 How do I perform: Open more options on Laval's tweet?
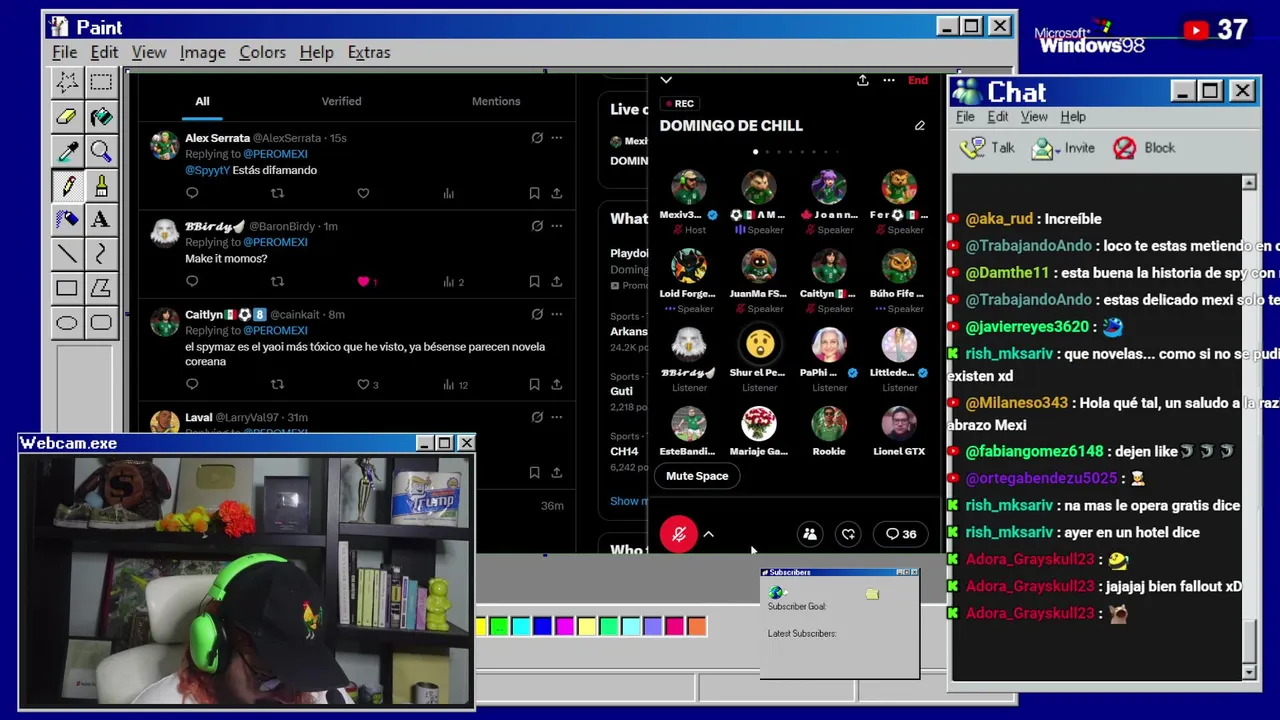(x=556, y=417)
